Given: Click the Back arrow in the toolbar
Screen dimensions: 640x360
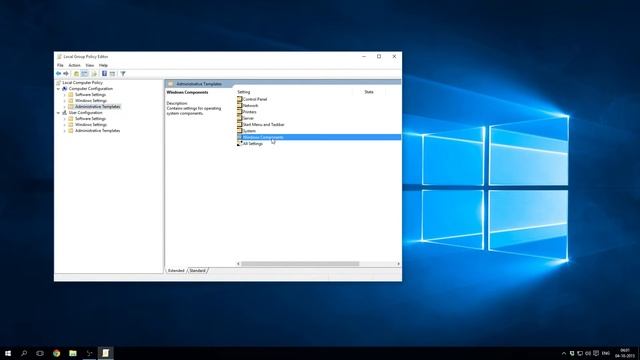Looking at the screenshot, I should 58,73.
